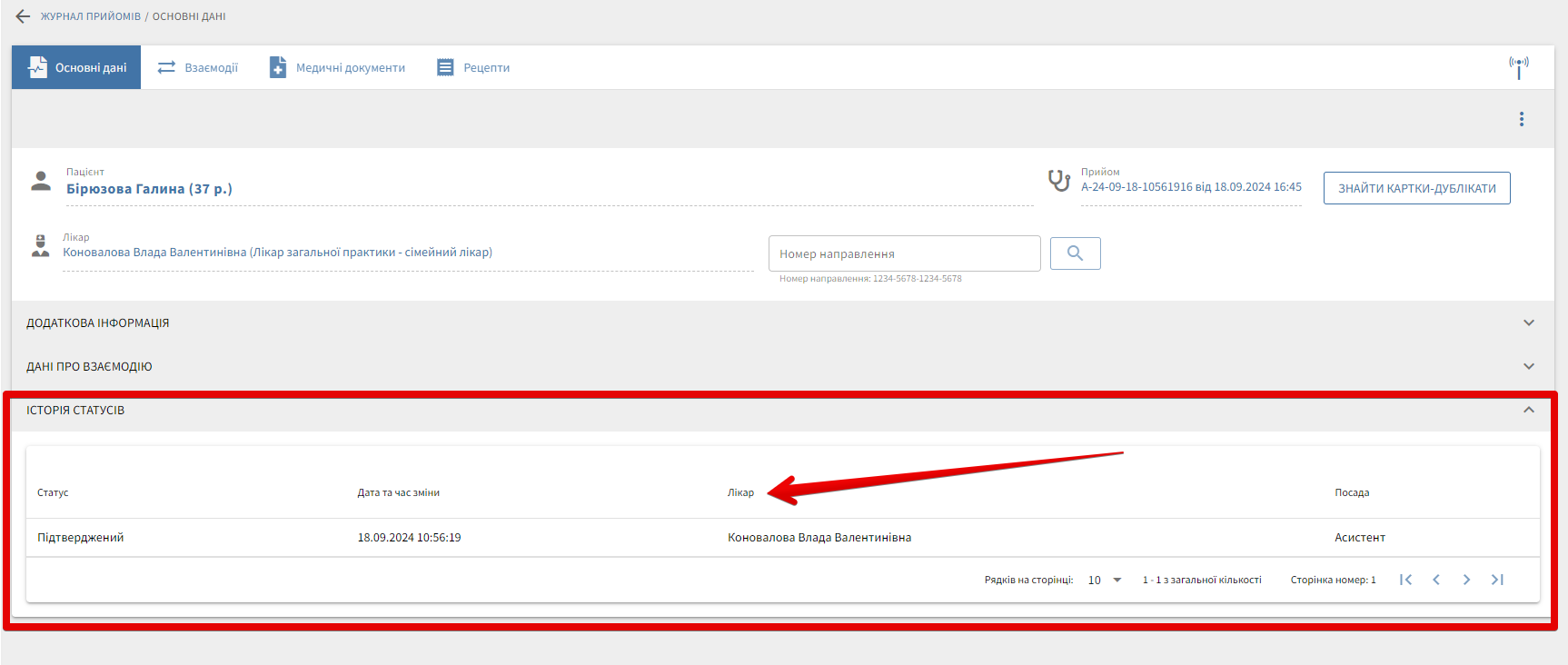Click the broadcast antenna icon
Image resolution: width=1568 pixels, height=665 pixels.
[1518, 67]
